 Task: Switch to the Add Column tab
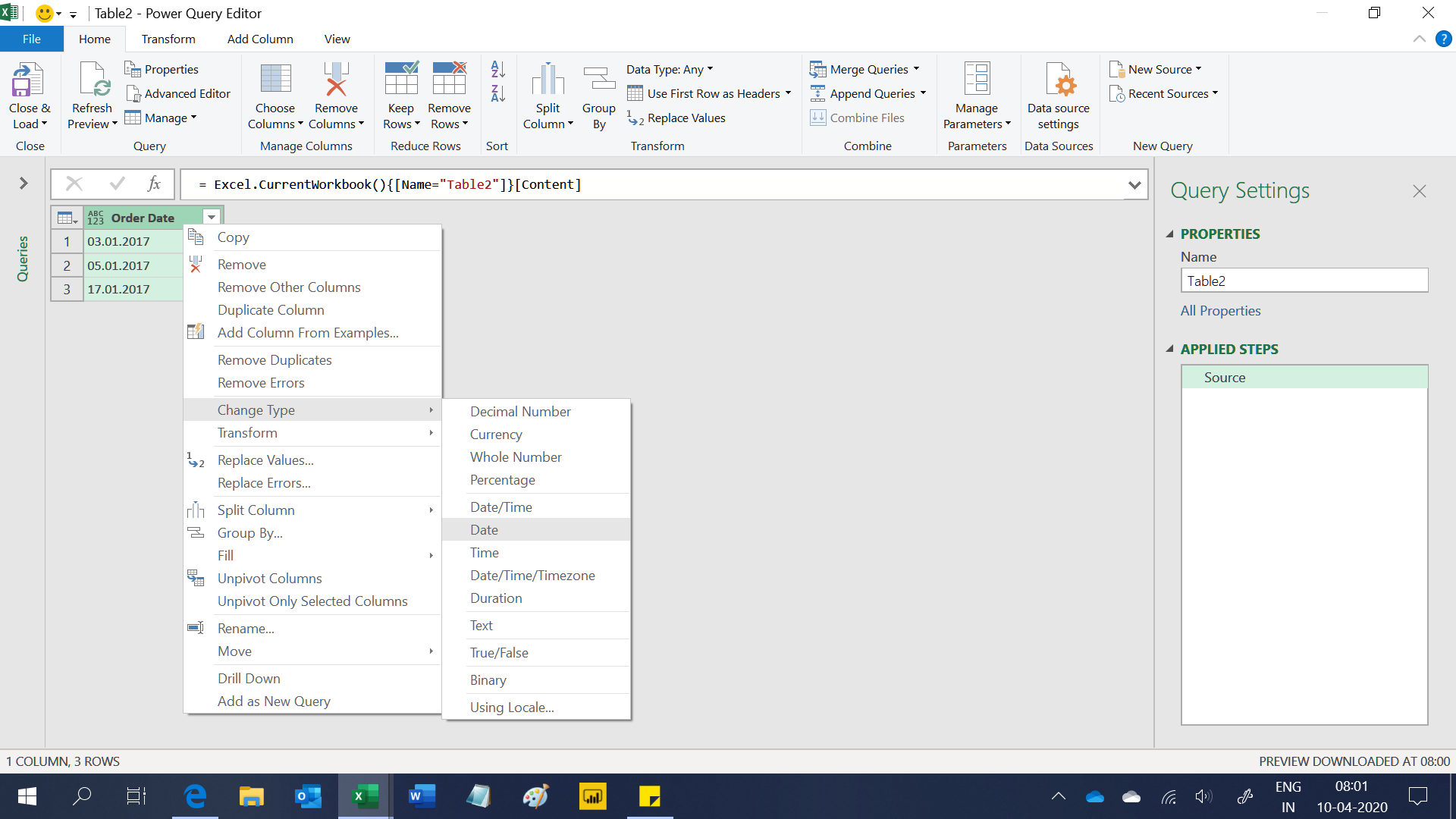coord(260,39)
